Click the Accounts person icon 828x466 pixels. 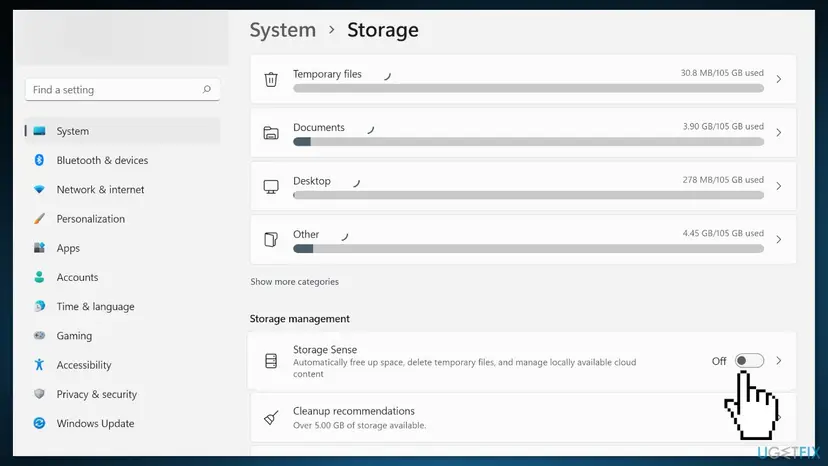click(x=39, y=277)
